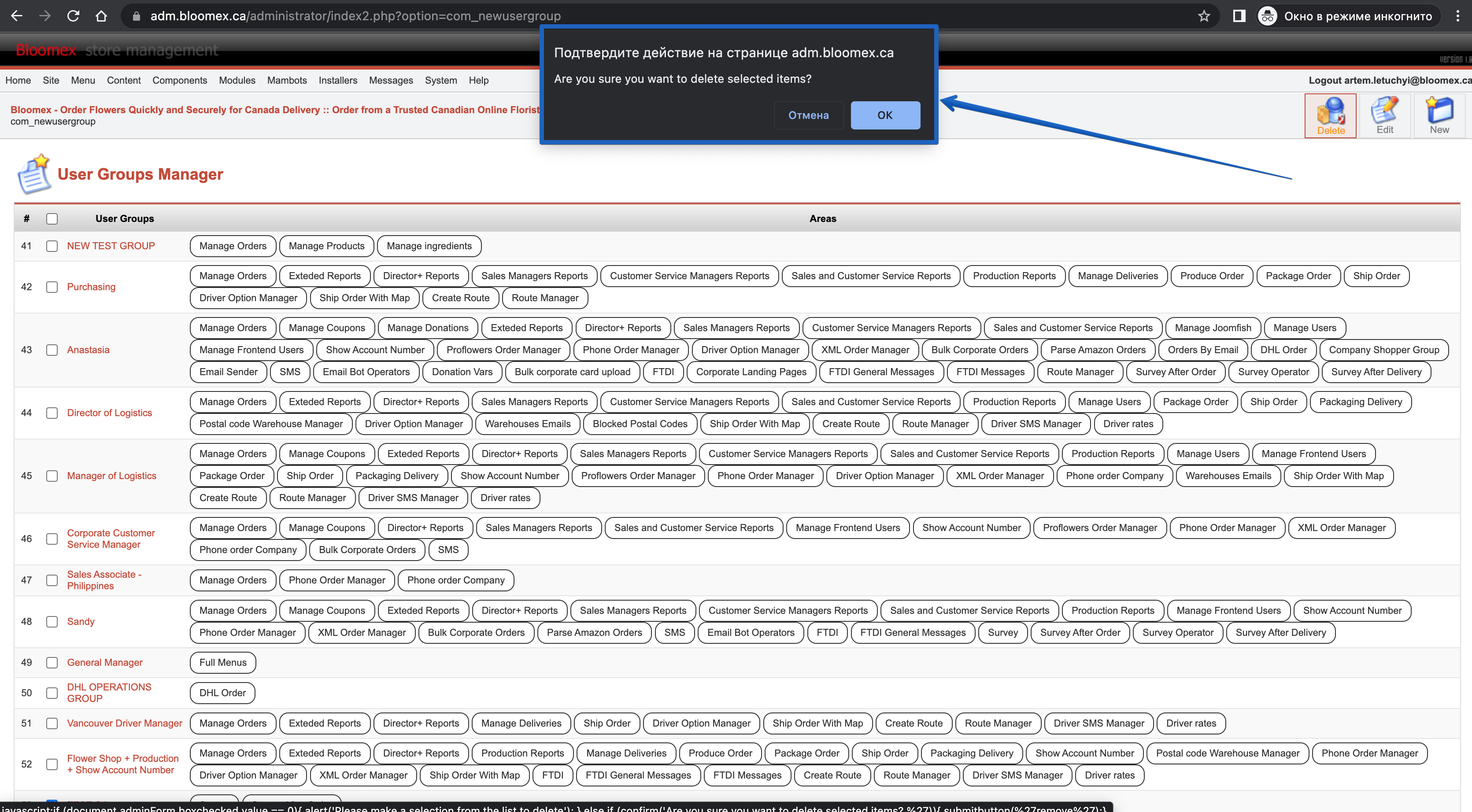Open the Components menu
This screenshot has height=812, width=1472.
click(179, 81)
